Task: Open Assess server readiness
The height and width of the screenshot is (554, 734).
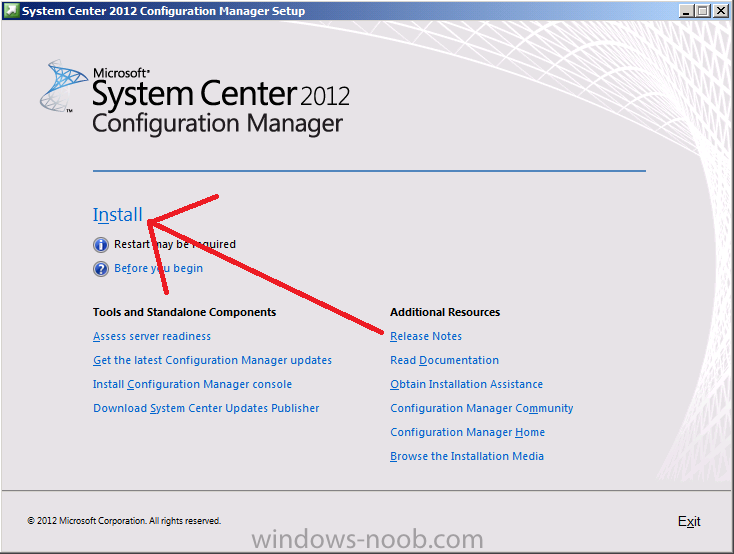Action: (152, 336)
